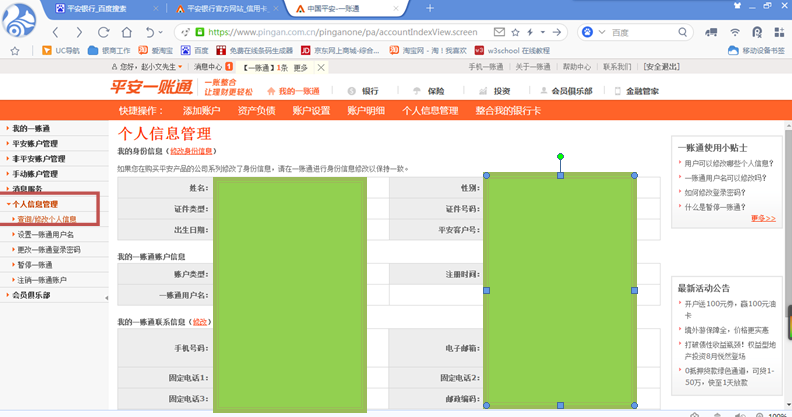Click the browser back arrow
Image resolution: width=792 pixels, height=417 pixels.
tap(56, 32)
